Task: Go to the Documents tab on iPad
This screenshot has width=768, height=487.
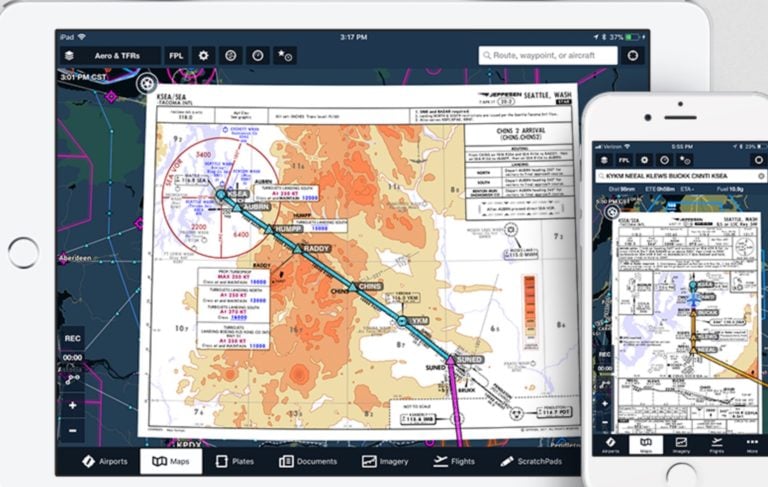Action: pyautogui.click(x=308, y=461)
